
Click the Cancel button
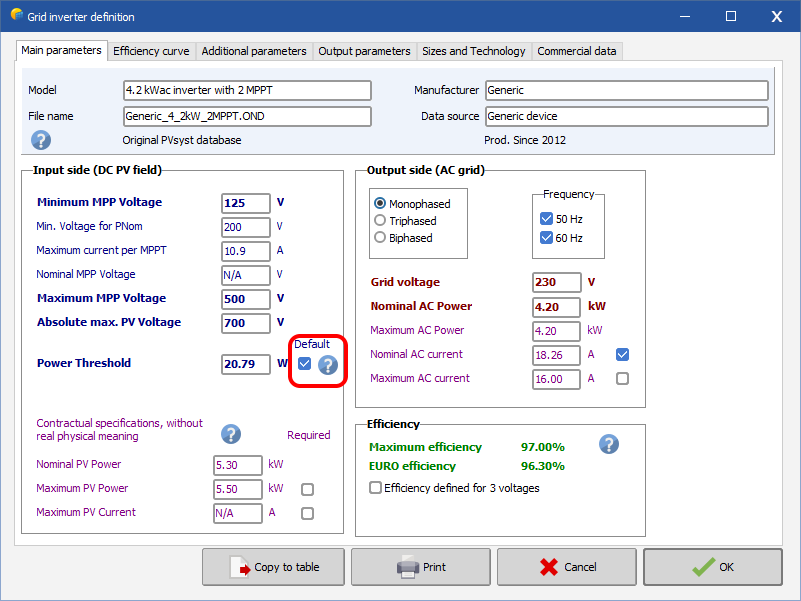coord(567,567)
